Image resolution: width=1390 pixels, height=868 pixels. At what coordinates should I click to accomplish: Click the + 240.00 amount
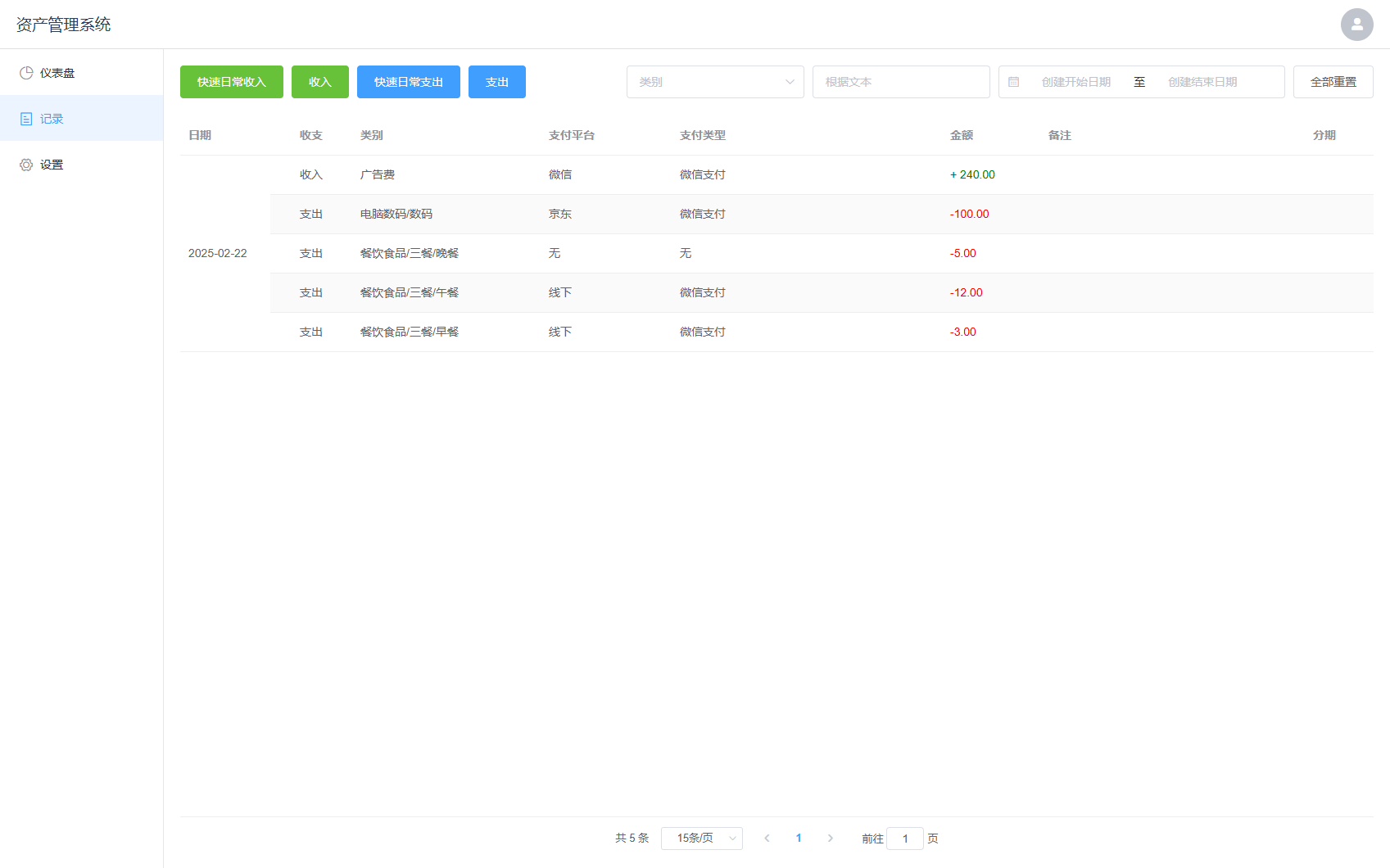pyautogui.click(x=972, y=174)
